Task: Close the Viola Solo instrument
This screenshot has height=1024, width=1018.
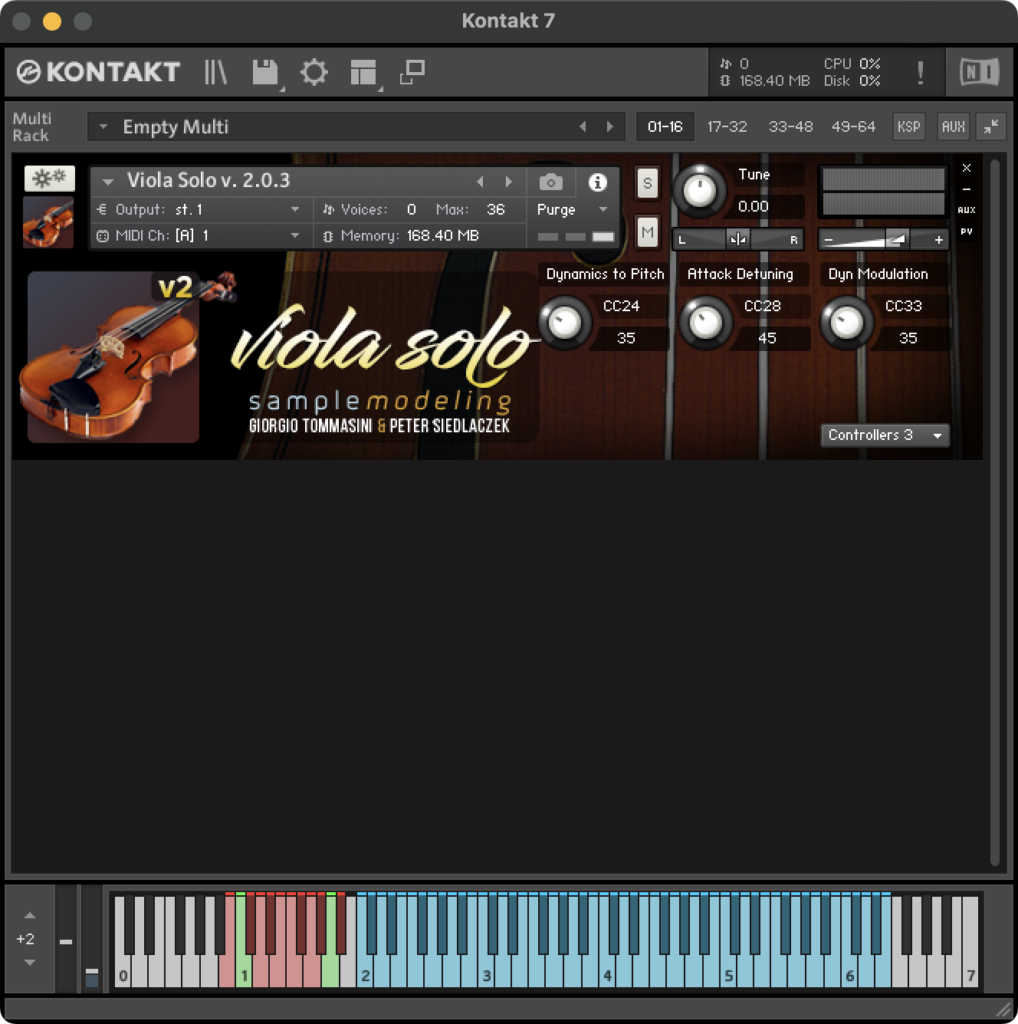Action: pos(966,168)
